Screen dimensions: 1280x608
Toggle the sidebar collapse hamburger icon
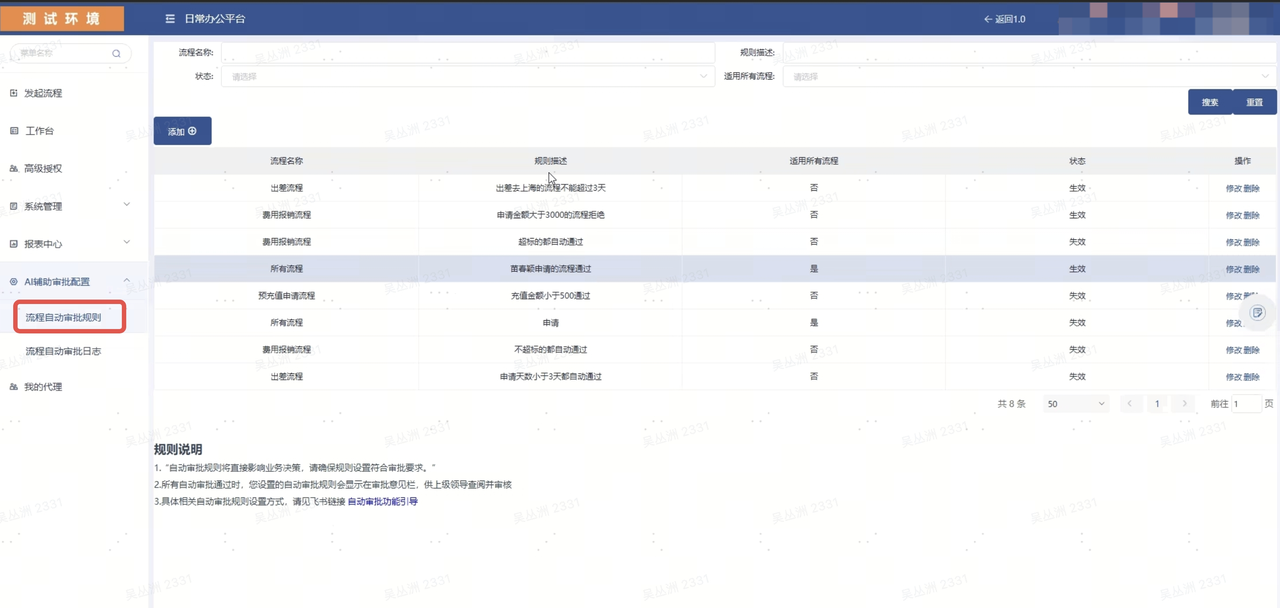click(170, 19)
